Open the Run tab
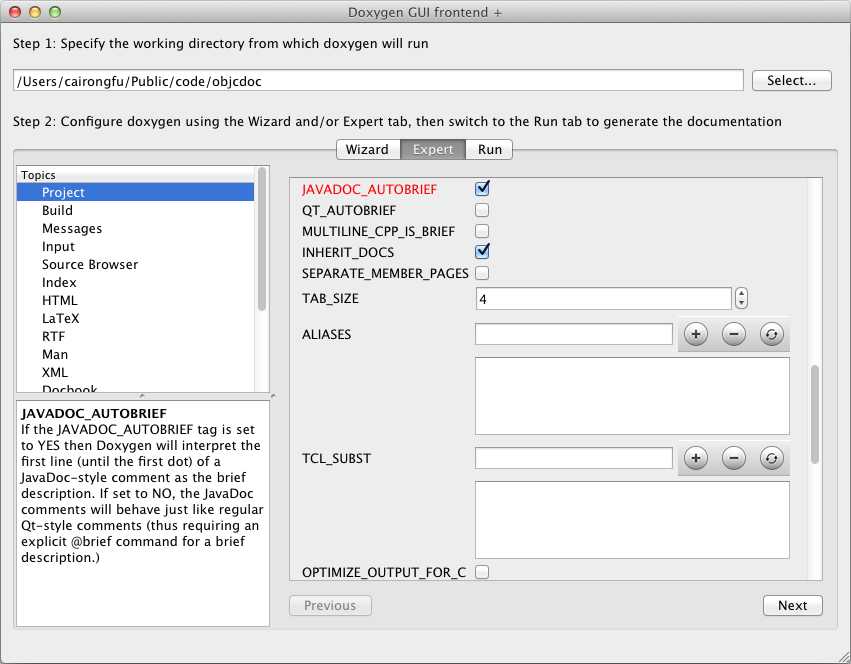This screenshot has height=664, width=851. click(x=490, y=149)
